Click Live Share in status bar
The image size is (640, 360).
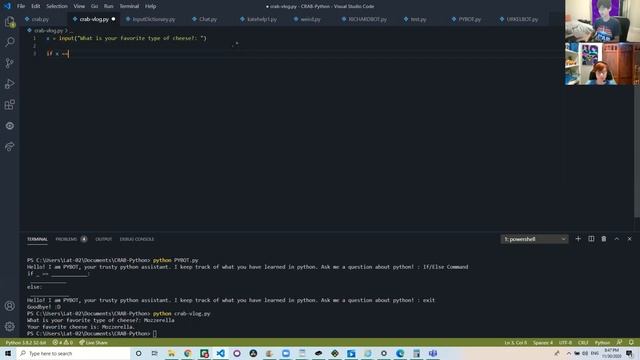pos(93,342)
